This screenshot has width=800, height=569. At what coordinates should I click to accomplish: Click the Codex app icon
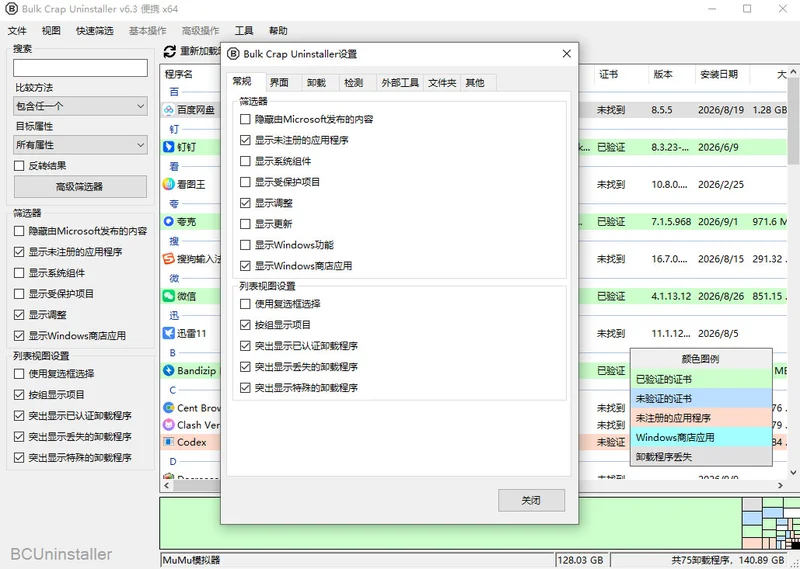169,442
